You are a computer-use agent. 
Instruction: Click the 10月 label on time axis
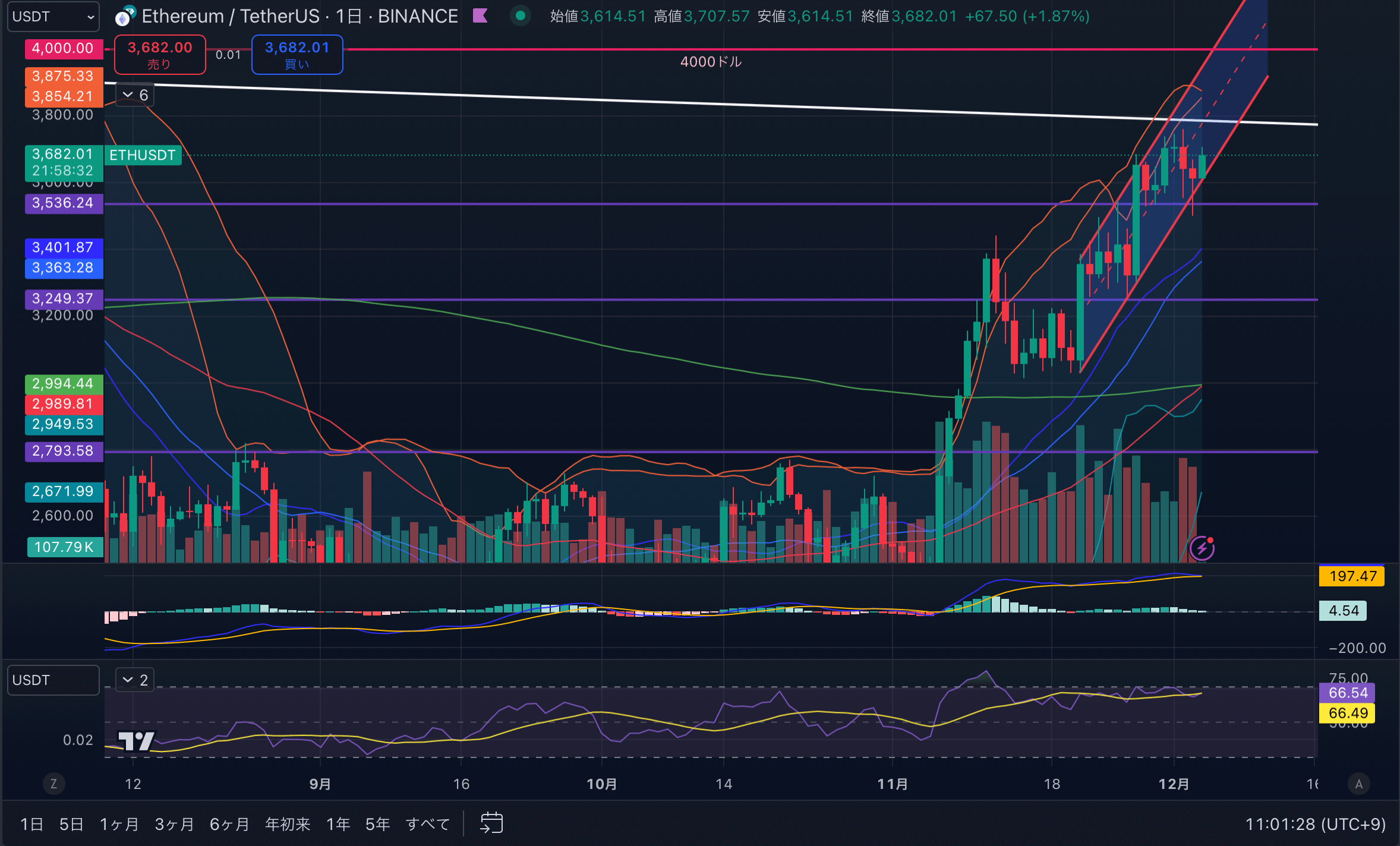(601, 784)
